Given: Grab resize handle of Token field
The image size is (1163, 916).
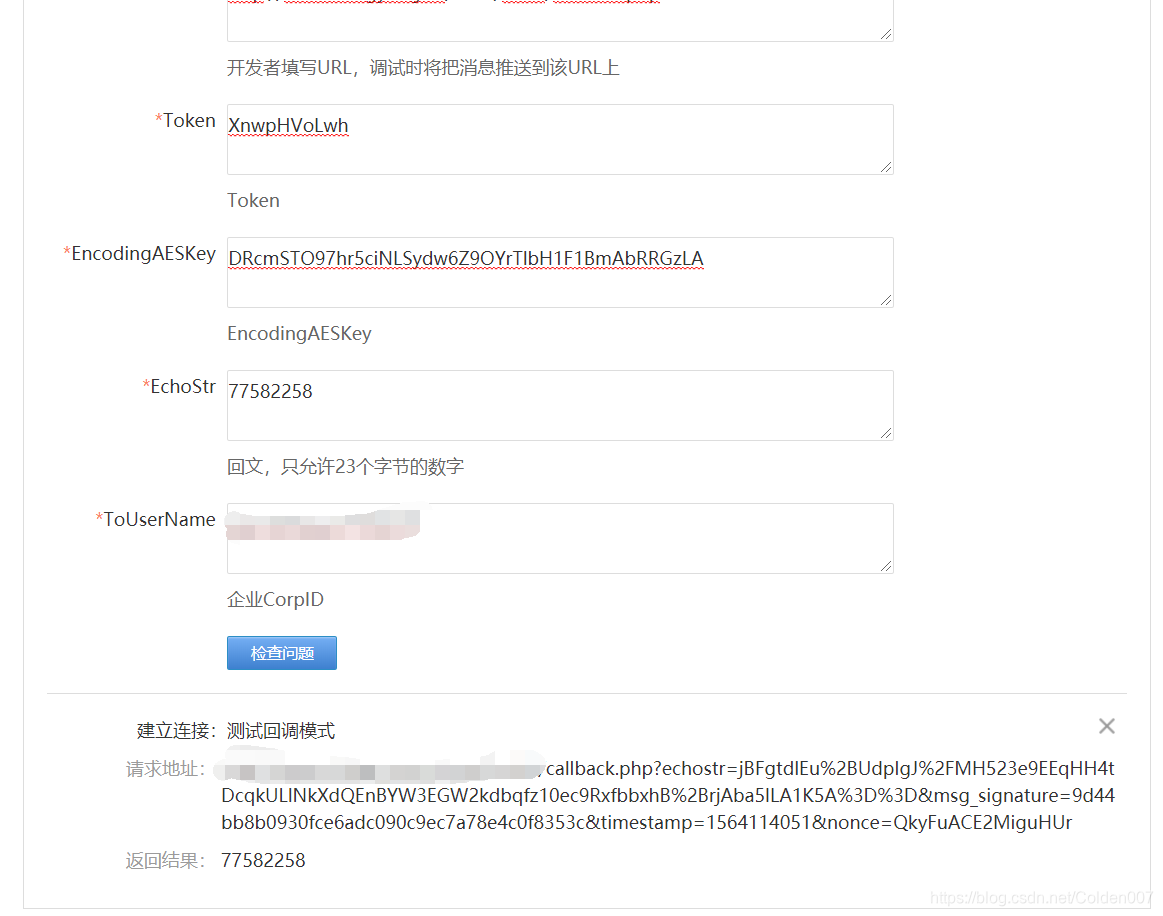Looking at the screenshot, I should 886,167.
